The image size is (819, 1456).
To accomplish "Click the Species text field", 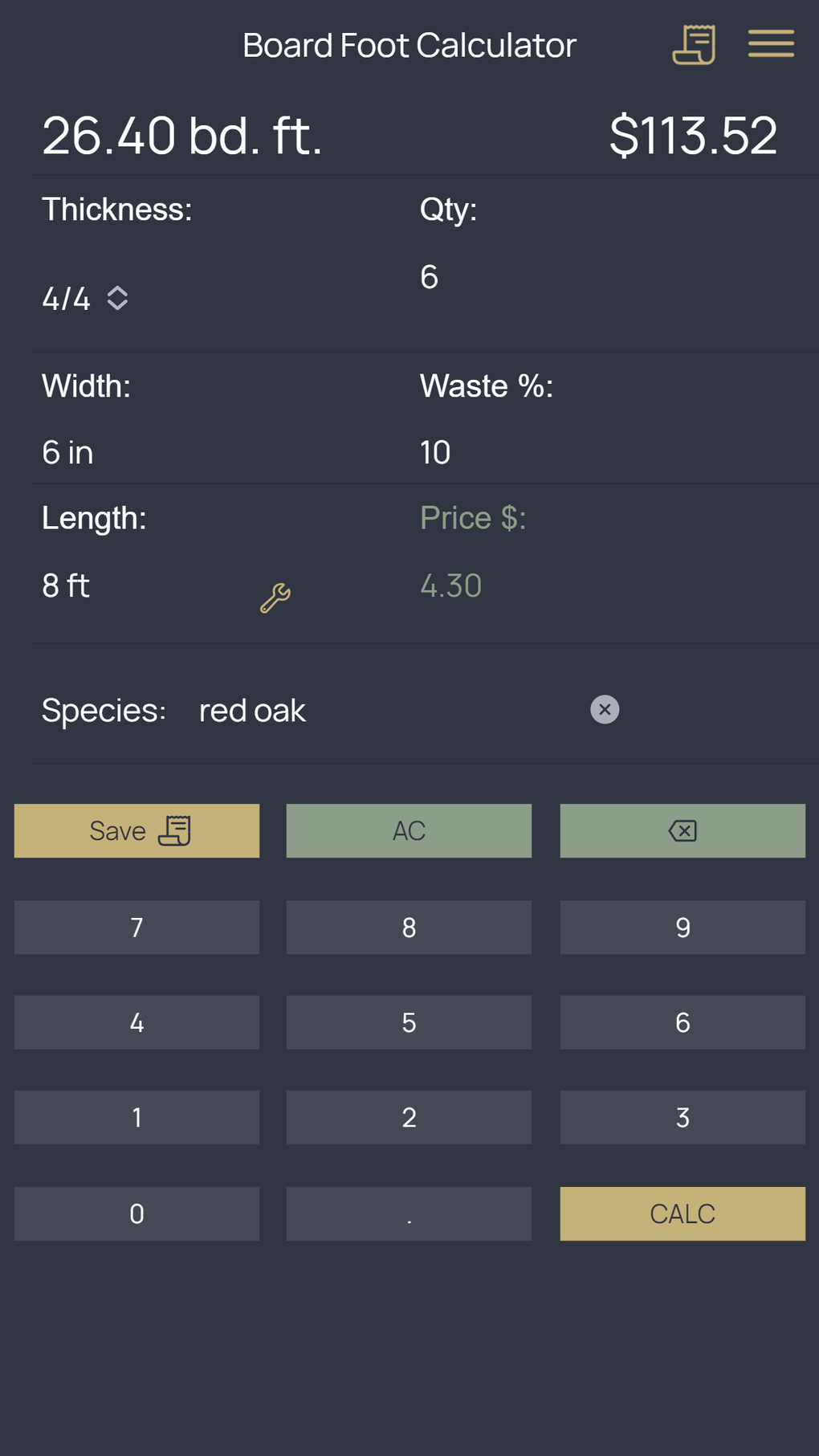I will [x=385, y=711].
